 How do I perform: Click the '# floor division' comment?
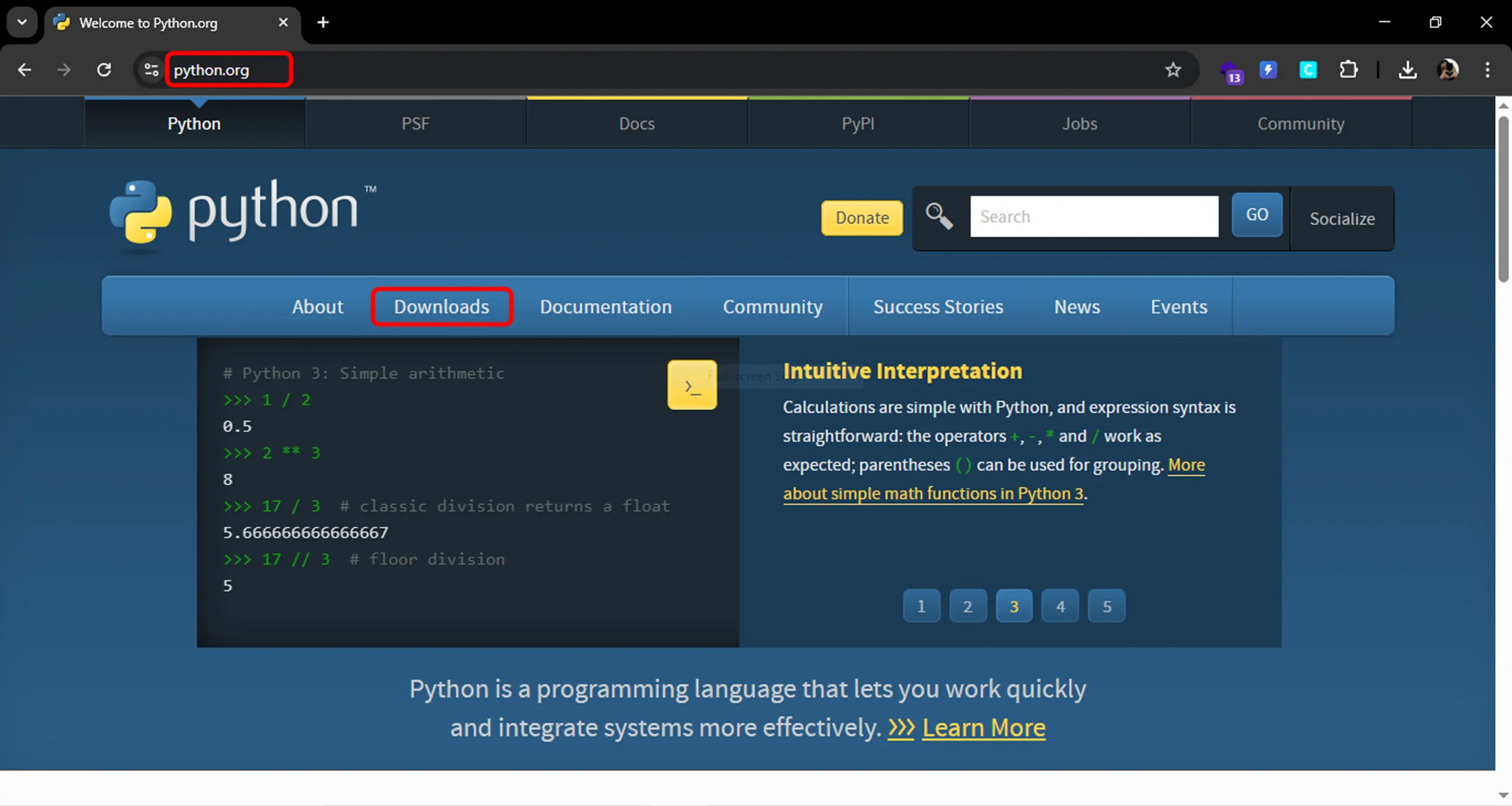tap(427, 559)
